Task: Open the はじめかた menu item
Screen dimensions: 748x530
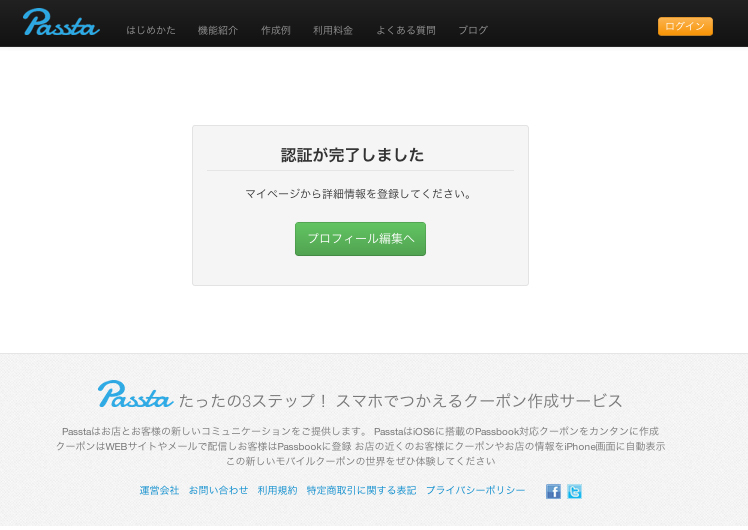Action: 151,30
